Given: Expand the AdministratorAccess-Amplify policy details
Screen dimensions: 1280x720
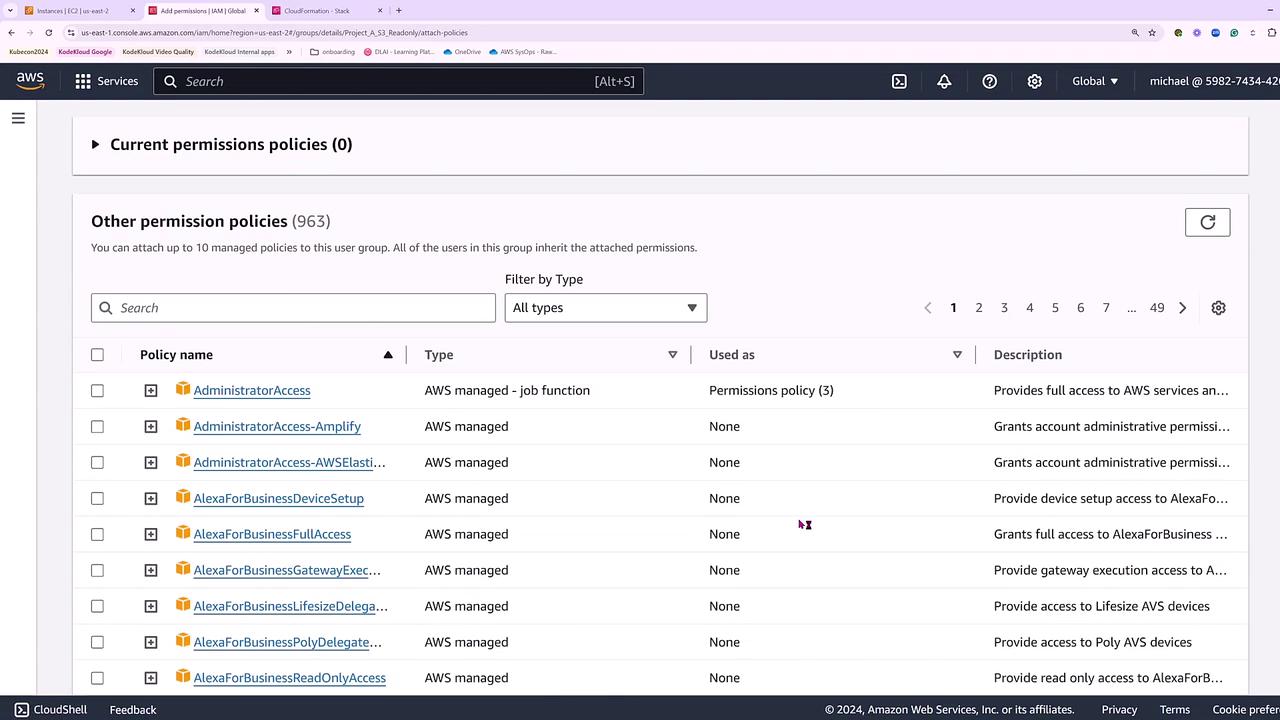Looking at the screenshot, I should (151, 427).
